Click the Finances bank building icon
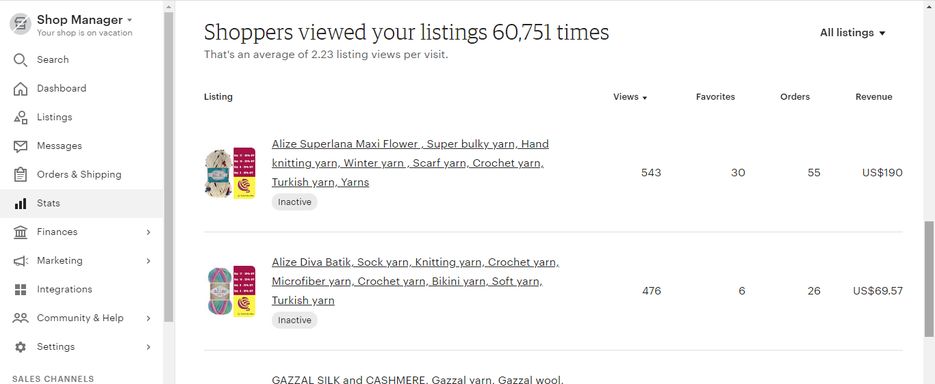935x384 pixels. (x=20, y=232)
